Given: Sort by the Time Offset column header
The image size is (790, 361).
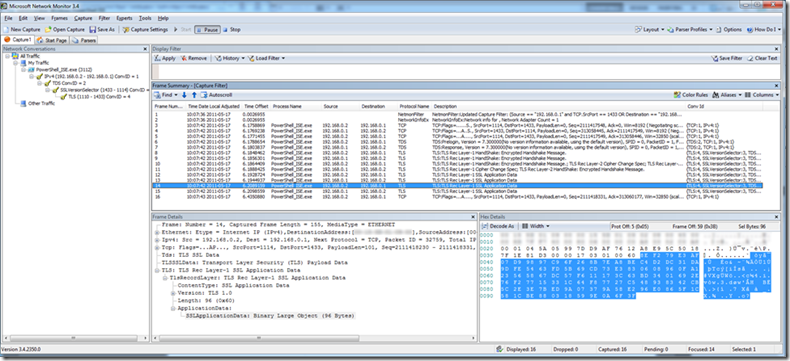Looking at the screenshot, I should click(x=255, y=107).
